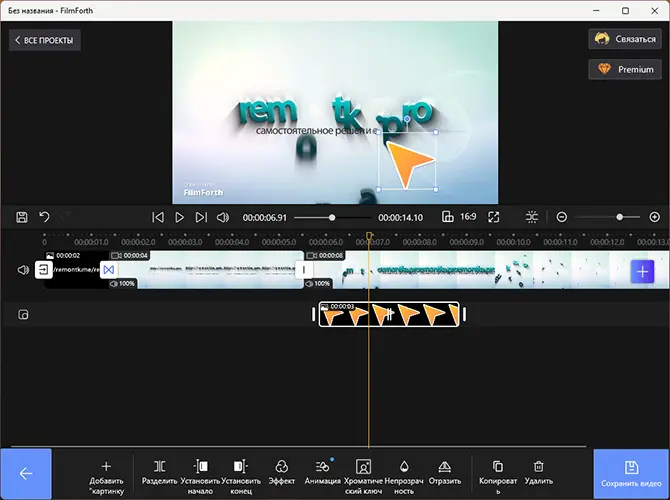The image size is (670, 500).
Task: Split the clip with Разделить
Action: point(159,473)
